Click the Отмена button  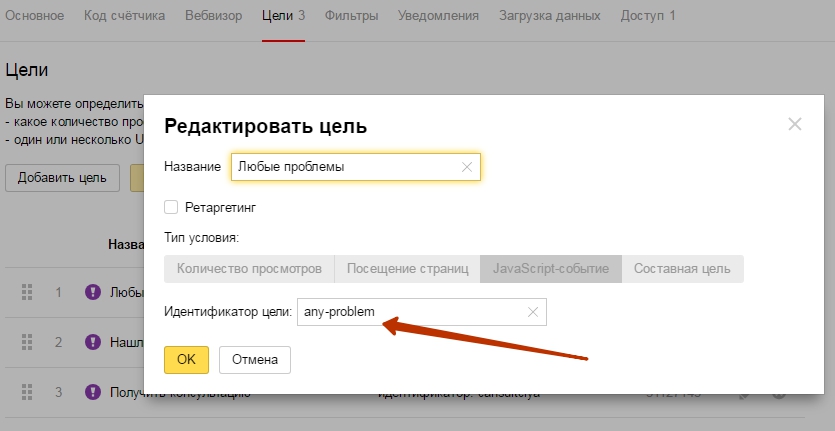point(254,359)
